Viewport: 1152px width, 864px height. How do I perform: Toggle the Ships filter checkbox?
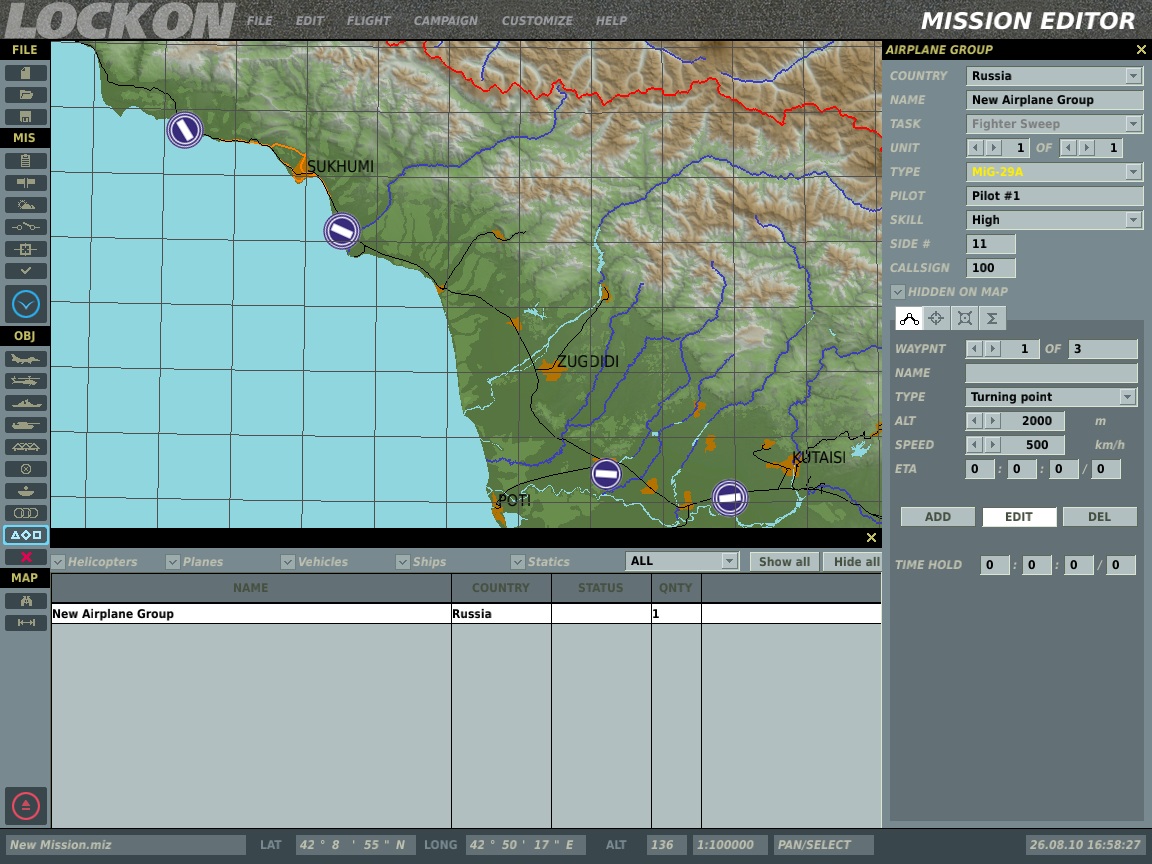click(403, 562)
